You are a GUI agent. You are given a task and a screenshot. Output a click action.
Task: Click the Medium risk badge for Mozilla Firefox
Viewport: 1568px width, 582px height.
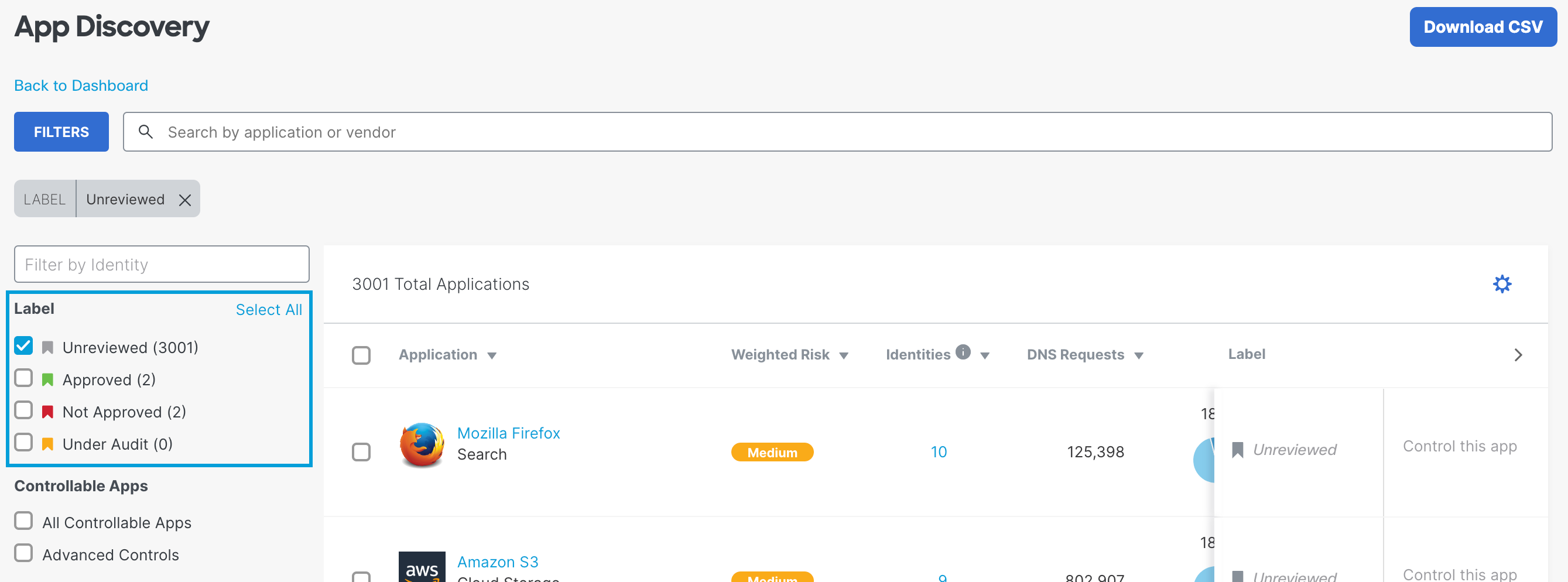pos(772,453)
